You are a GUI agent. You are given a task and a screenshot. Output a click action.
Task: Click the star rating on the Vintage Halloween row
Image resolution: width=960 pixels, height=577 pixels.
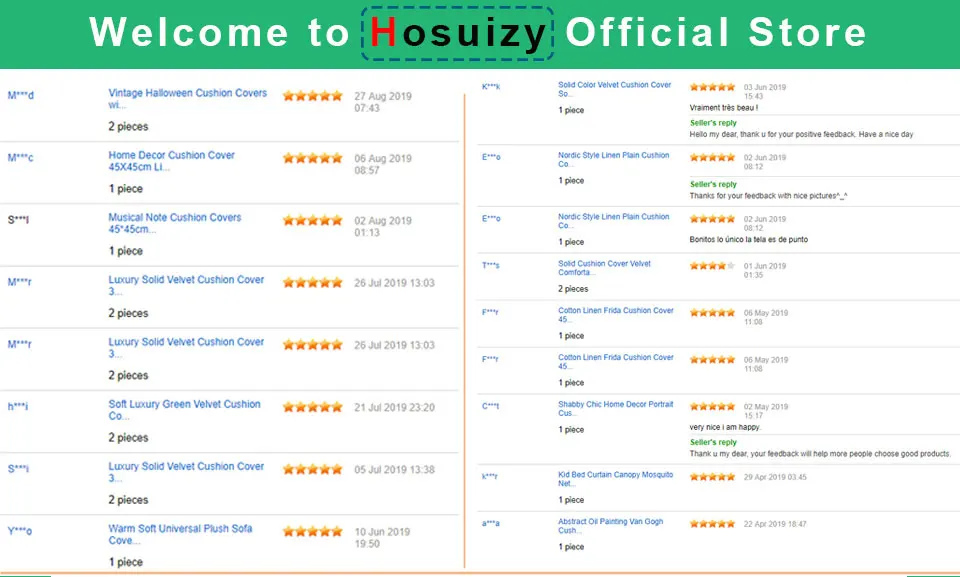point(312,96)
